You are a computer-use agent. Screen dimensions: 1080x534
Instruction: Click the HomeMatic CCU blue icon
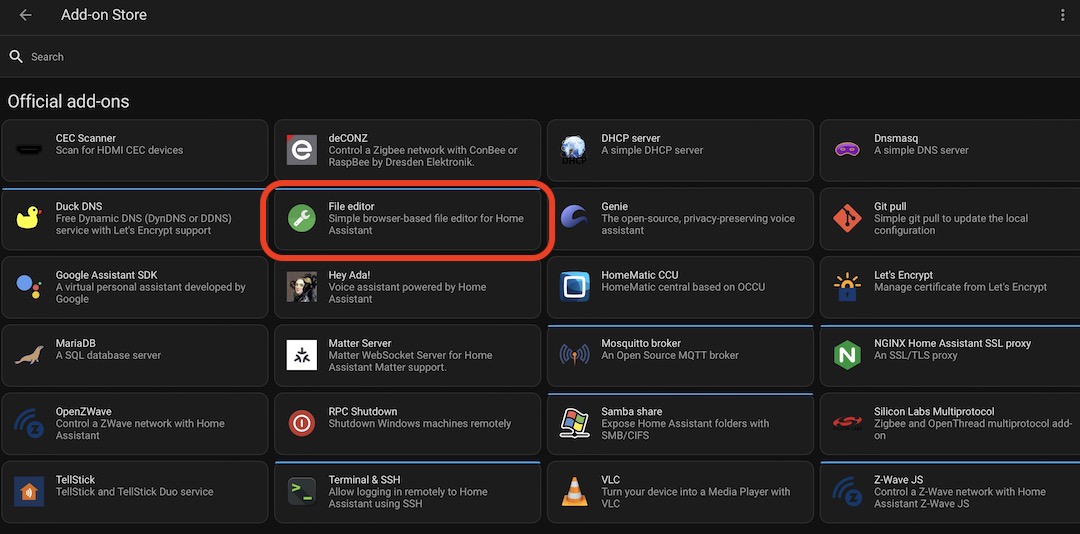[x=574, y=287]
